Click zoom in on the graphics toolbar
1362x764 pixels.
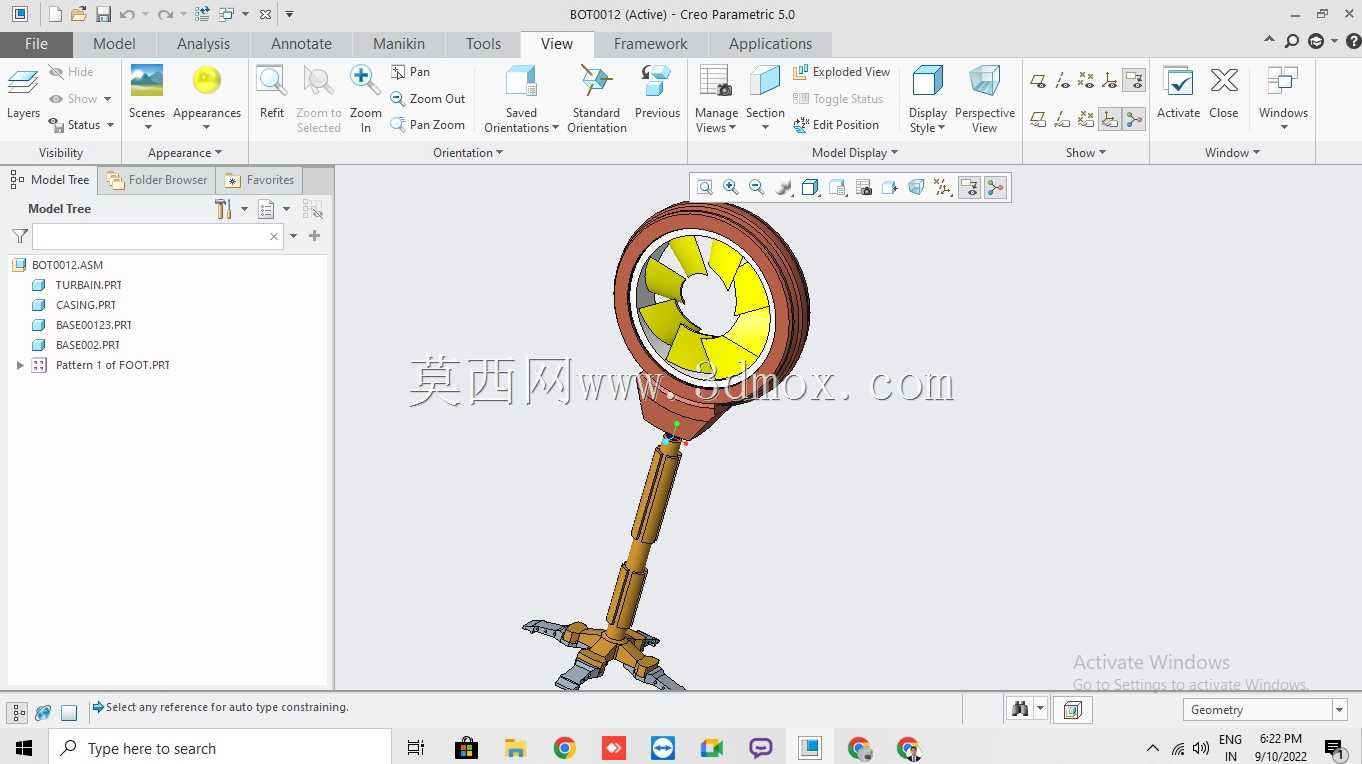click(x=731, y=187)
